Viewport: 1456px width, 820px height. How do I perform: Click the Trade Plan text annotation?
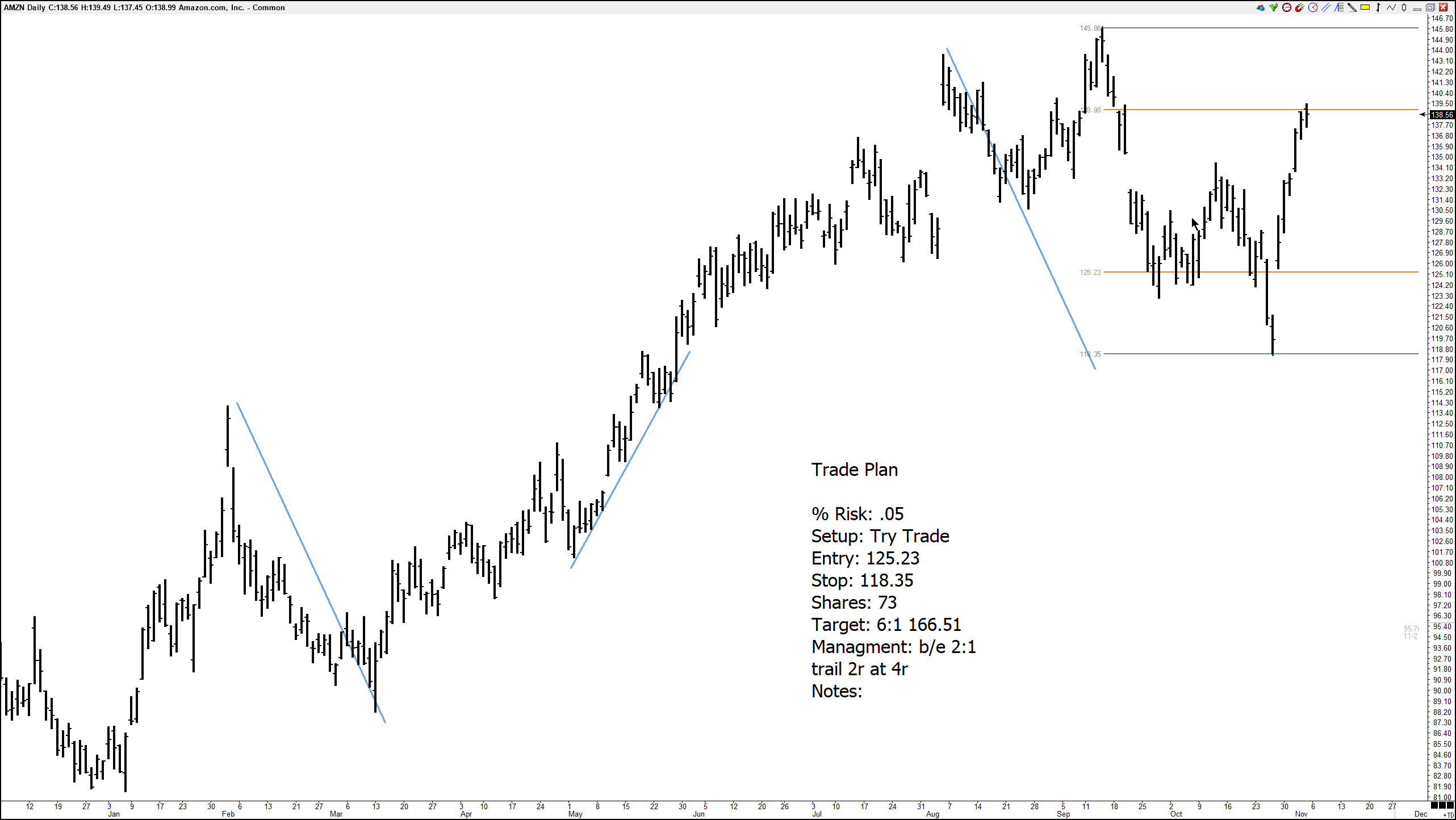(x=854, y=470)
